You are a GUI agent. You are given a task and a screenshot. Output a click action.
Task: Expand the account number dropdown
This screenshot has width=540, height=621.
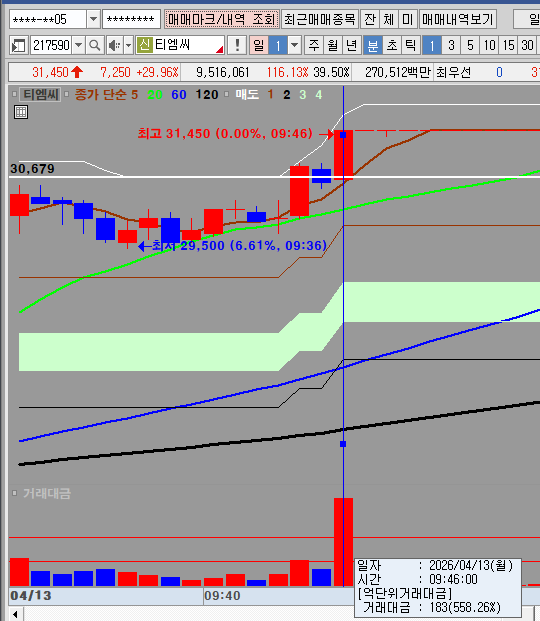pos(93,19)
